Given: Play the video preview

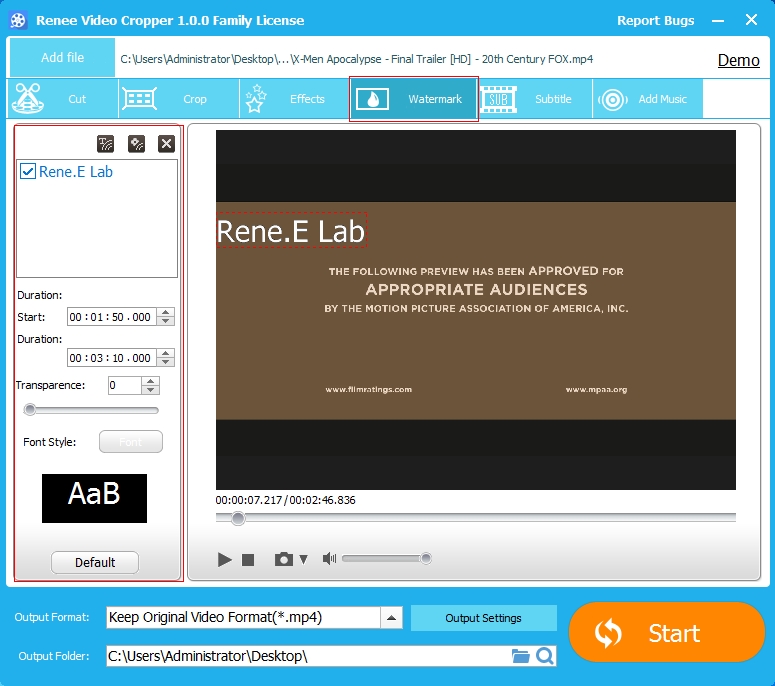Looking at the screenshot, I should [225, 559].
